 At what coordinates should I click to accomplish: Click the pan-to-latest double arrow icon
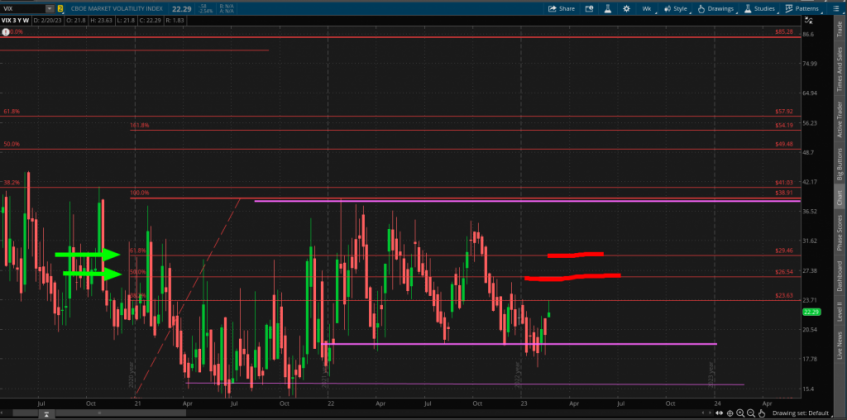coord(718,413)
